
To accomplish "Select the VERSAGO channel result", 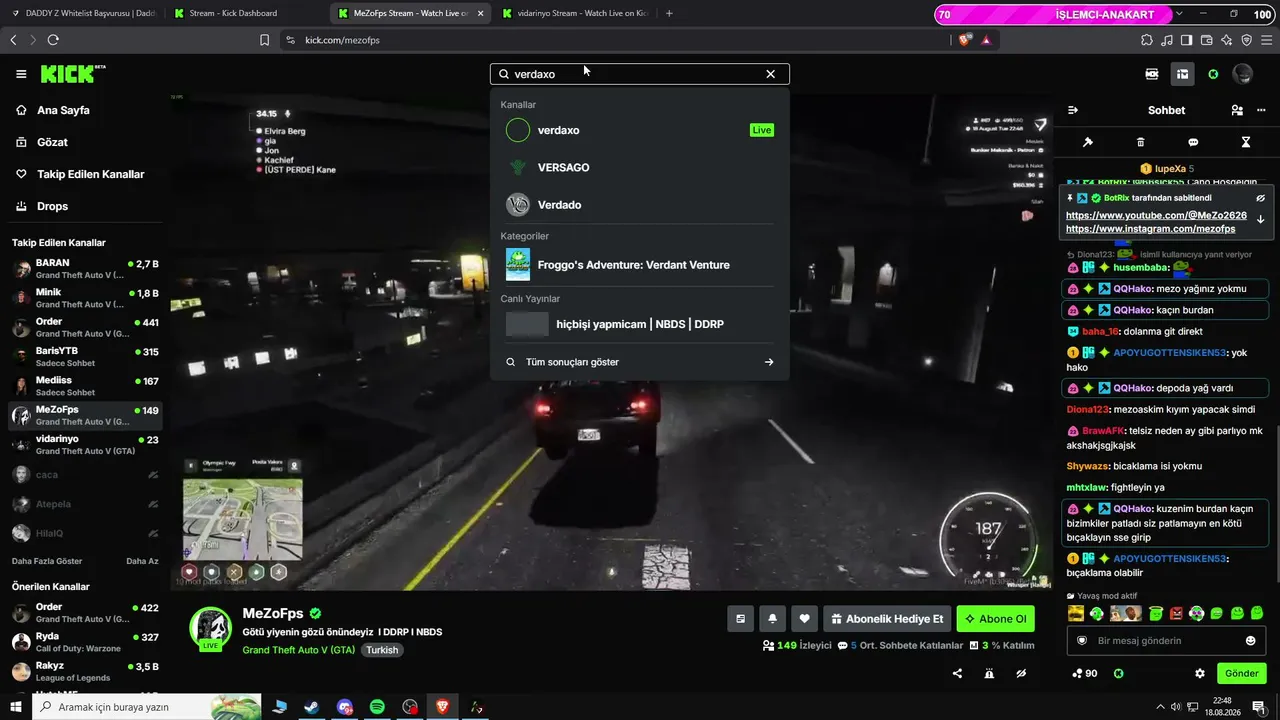I will [640, 167].
